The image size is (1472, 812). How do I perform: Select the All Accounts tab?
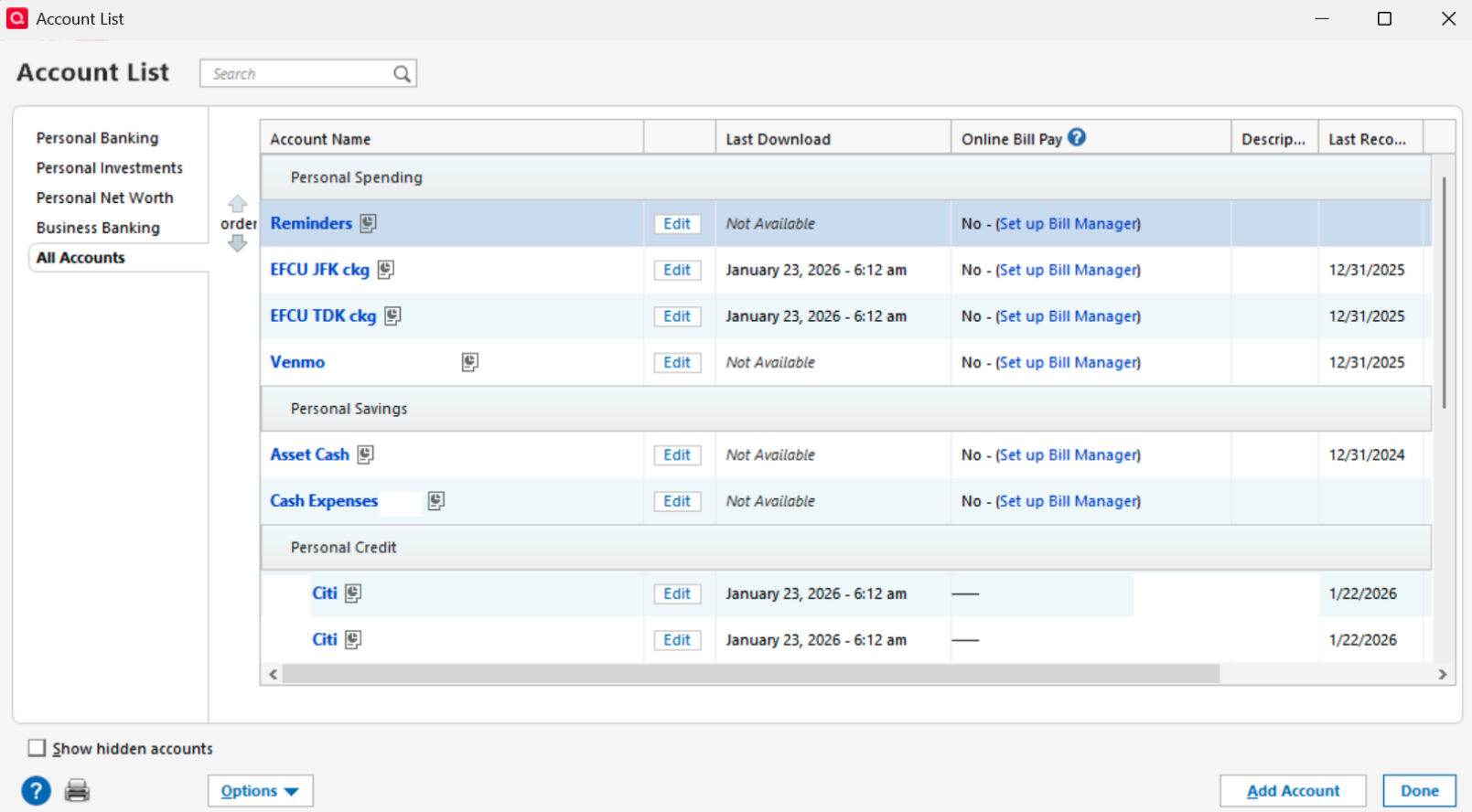(81, 258)
